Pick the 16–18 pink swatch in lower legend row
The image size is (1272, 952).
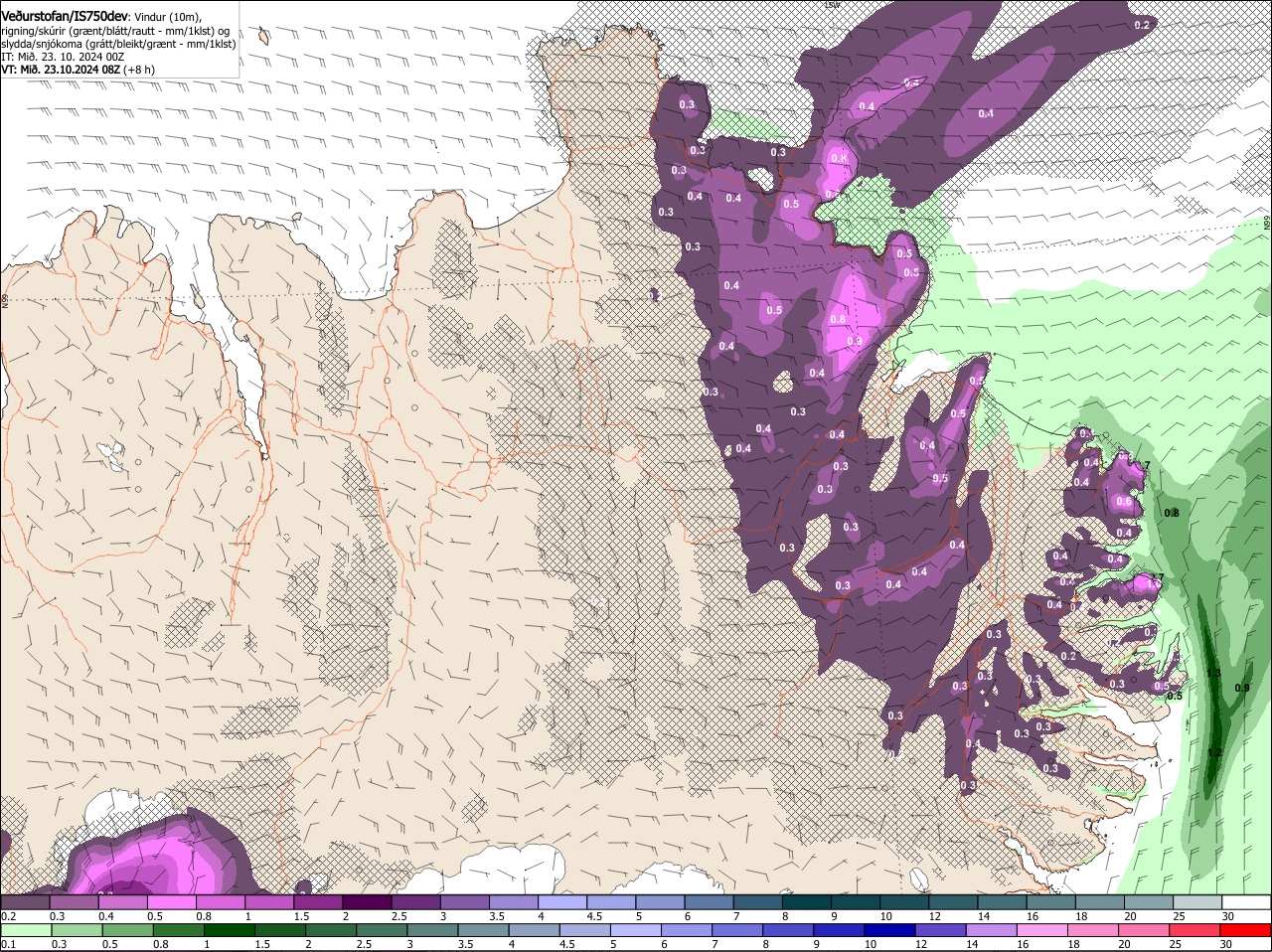[1043, 930]
